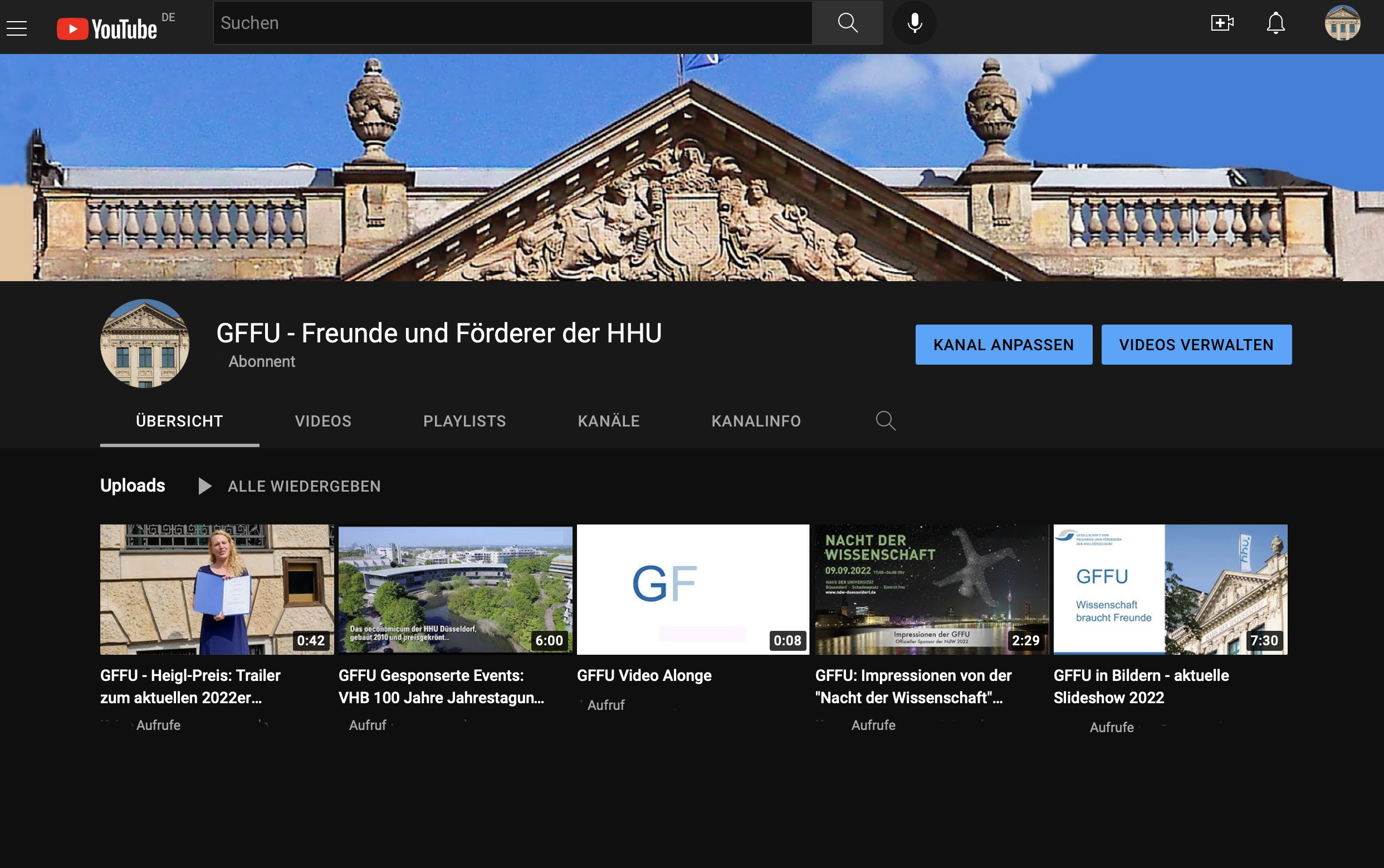Open the notifications bell
The height and width of the screenshot is (868, 1384).
pos(1275,23)
